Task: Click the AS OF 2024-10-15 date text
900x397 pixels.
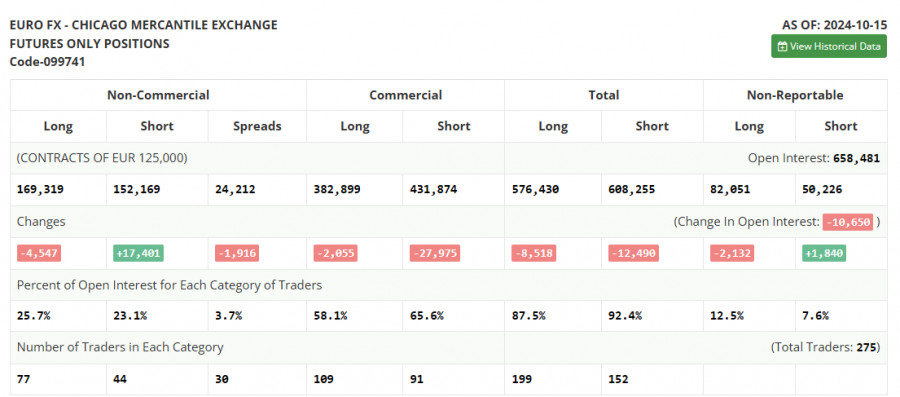Action: point(834,25)
